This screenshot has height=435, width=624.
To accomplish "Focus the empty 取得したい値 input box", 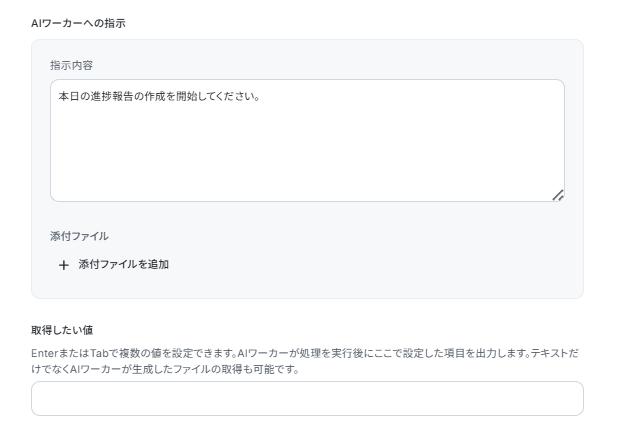I will coord(307,398).
